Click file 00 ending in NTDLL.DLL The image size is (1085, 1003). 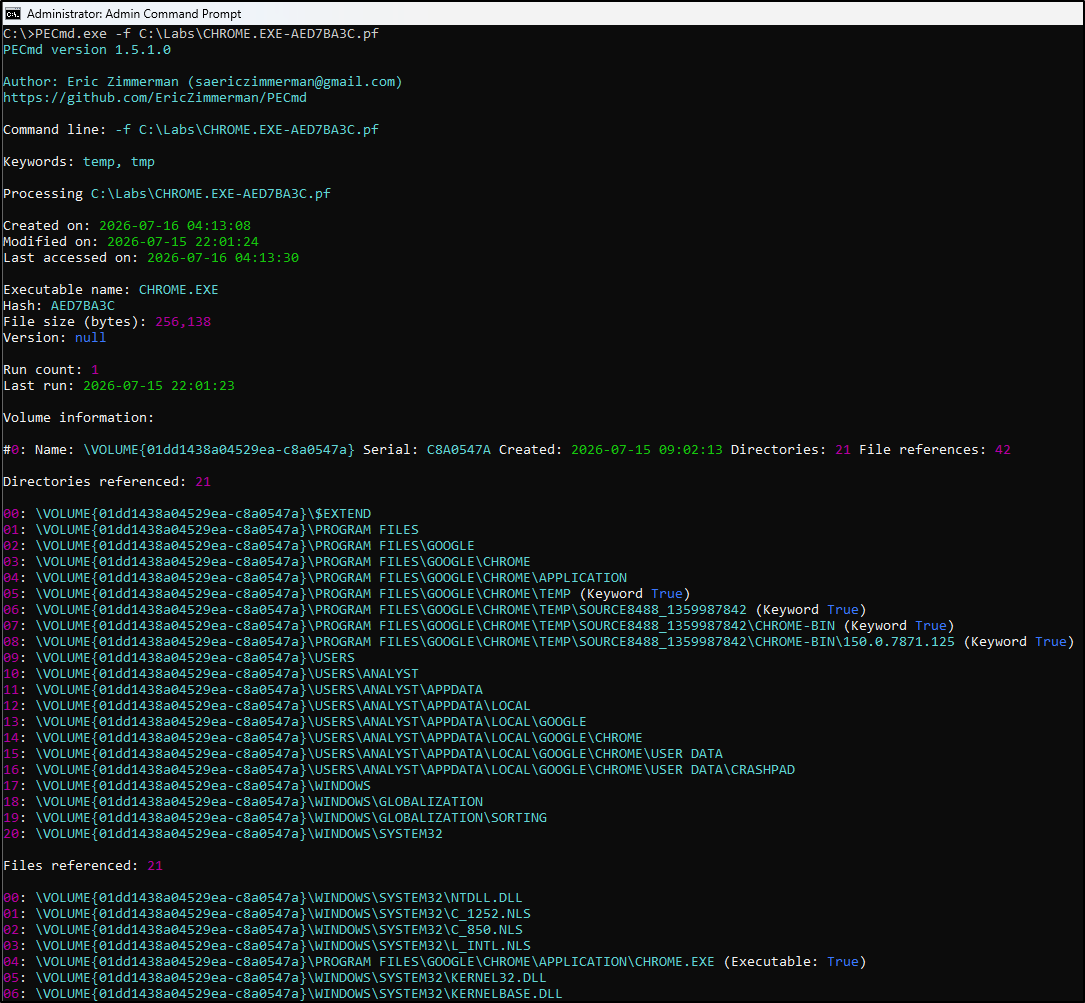click(263, 898)
